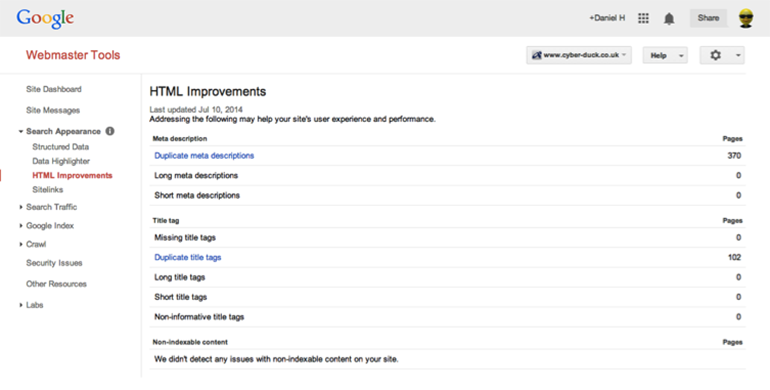This screenshot has width=770, height=390.
Task: Expand the Labs section
Action: pos(21,305)
